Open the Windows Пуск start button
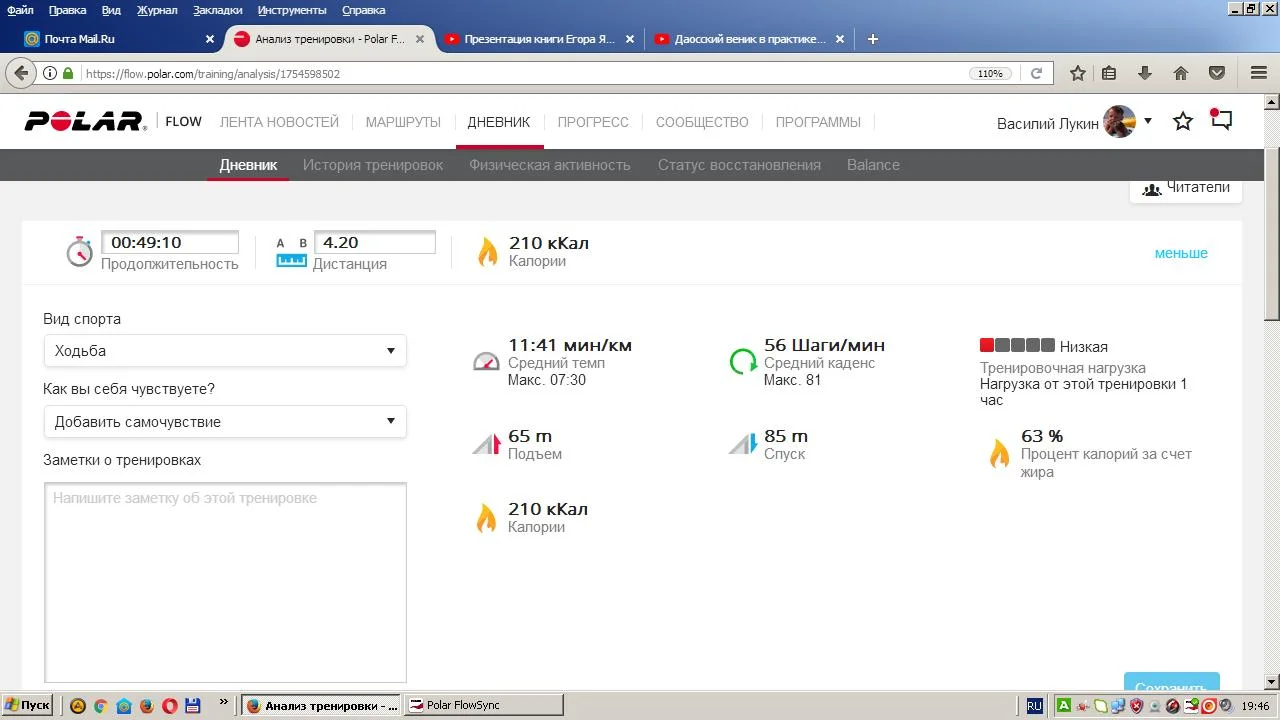 [28, 705]
